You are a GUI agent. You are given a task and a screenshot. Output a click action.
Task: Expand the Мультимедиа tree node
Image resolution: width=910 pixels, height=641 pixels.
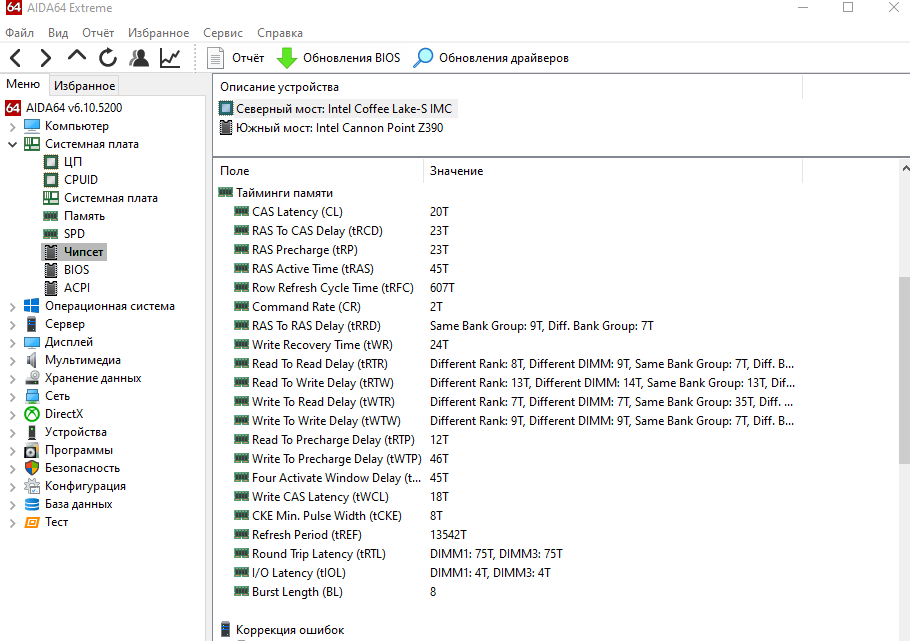(x=12, y=360)
